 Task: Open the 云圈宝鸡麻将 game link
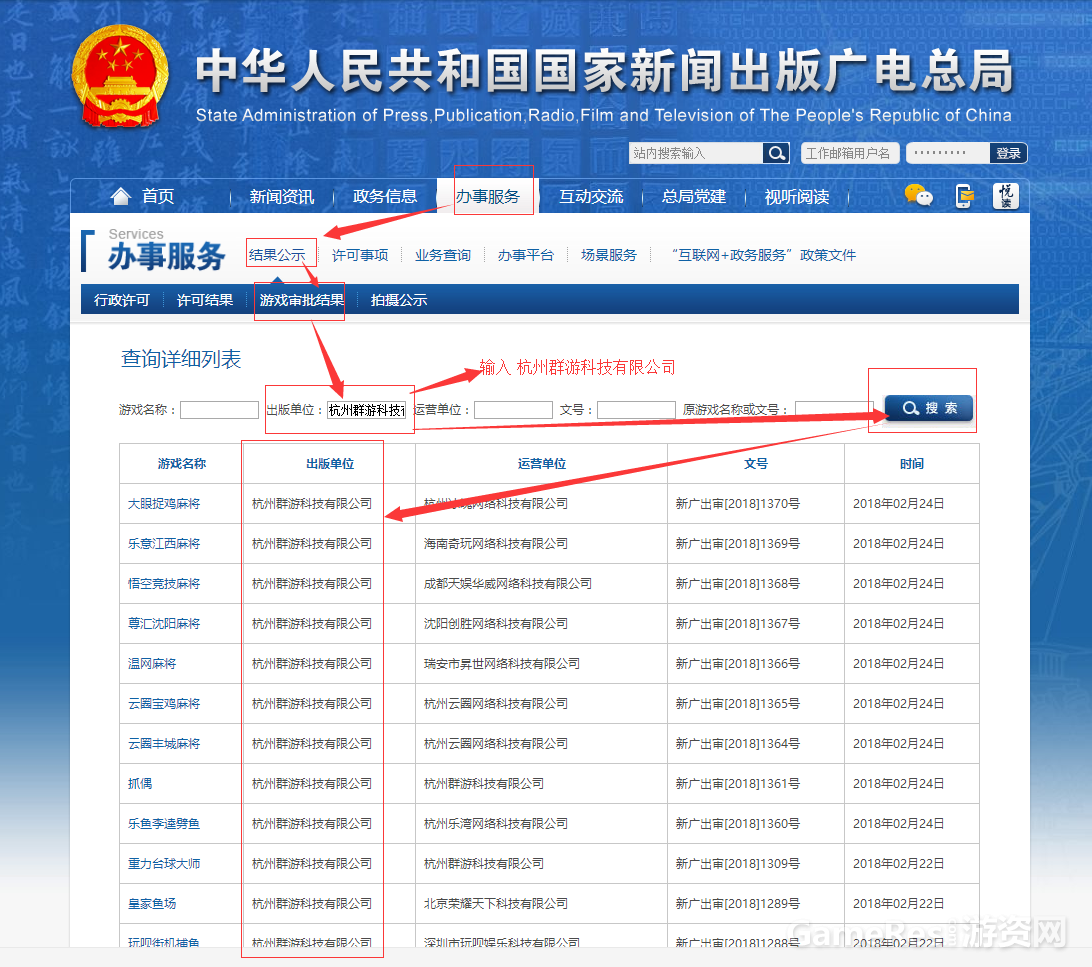tap(164, 704)
